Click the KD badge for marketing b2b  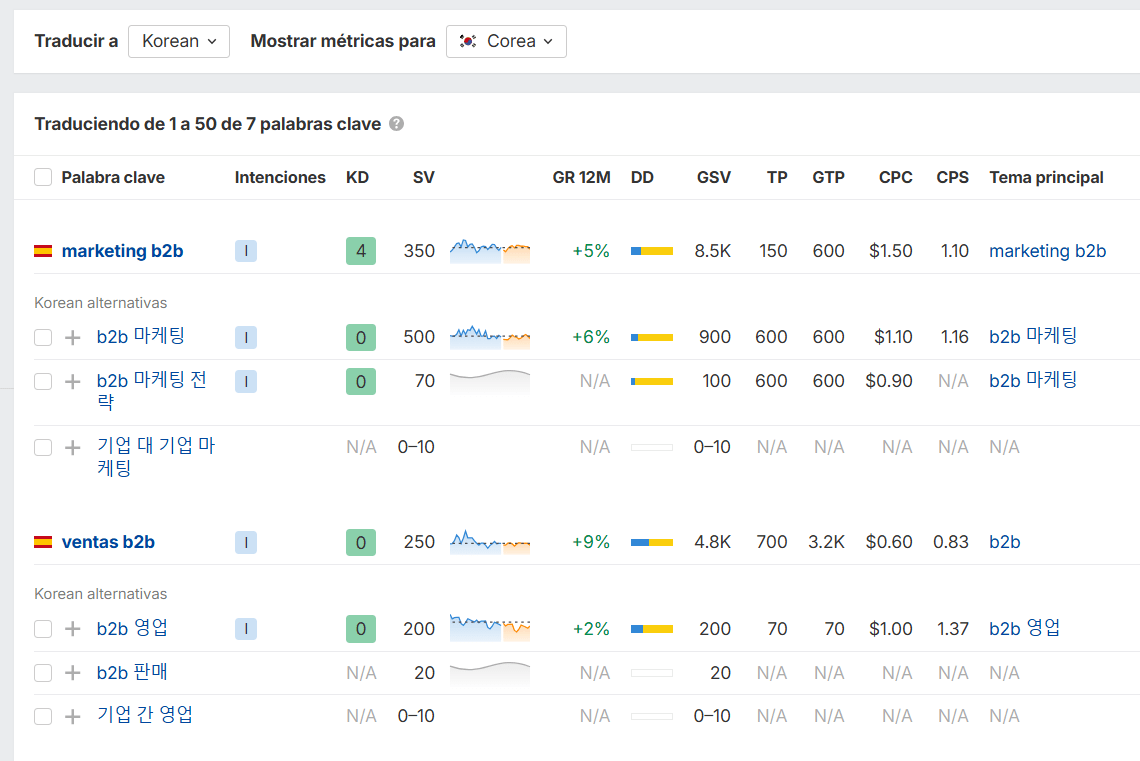click(x=361, y=251)
